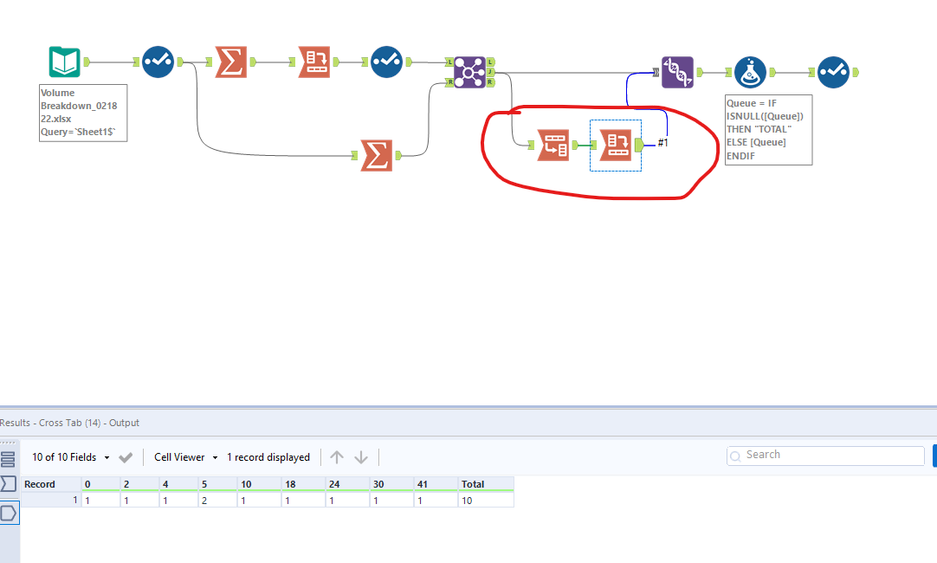Select the Join tool

coord(470,72)
